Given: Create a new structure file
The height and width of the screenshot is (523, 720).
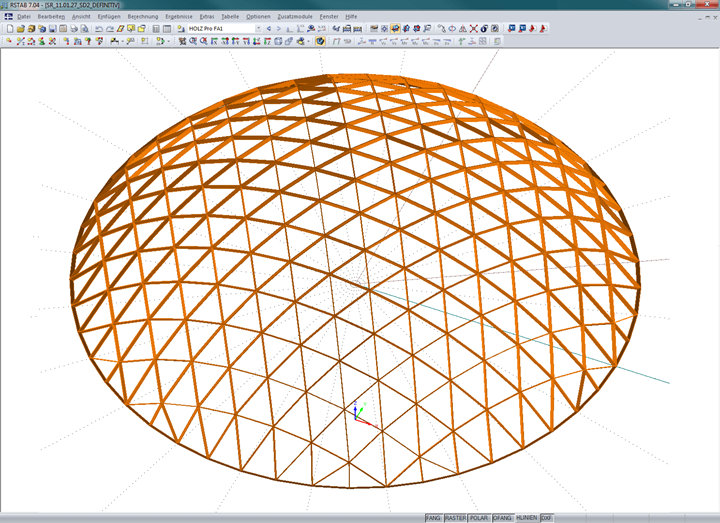Looking at the screenshot, I should (10, 28).
